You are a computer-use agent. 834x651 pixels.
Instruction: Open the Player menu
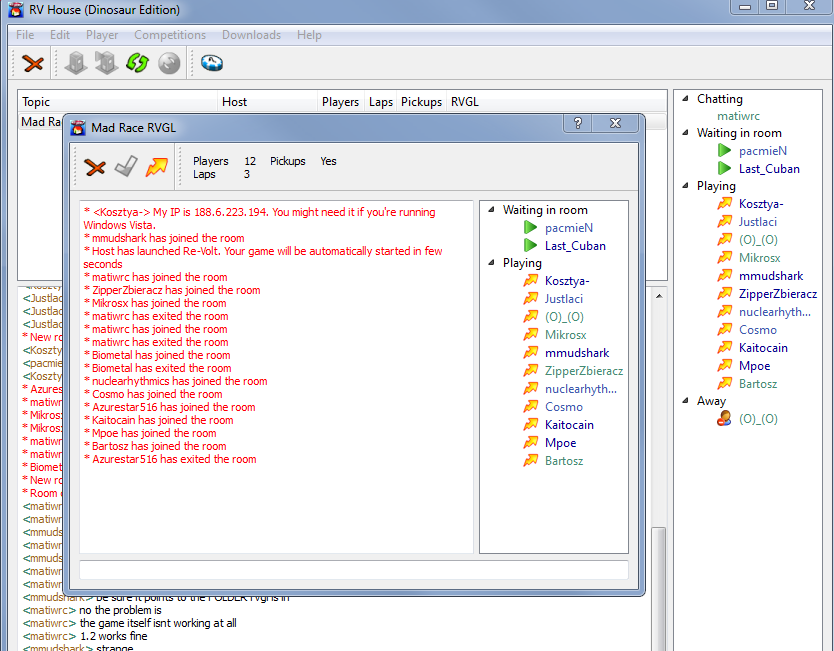point(102,35)
